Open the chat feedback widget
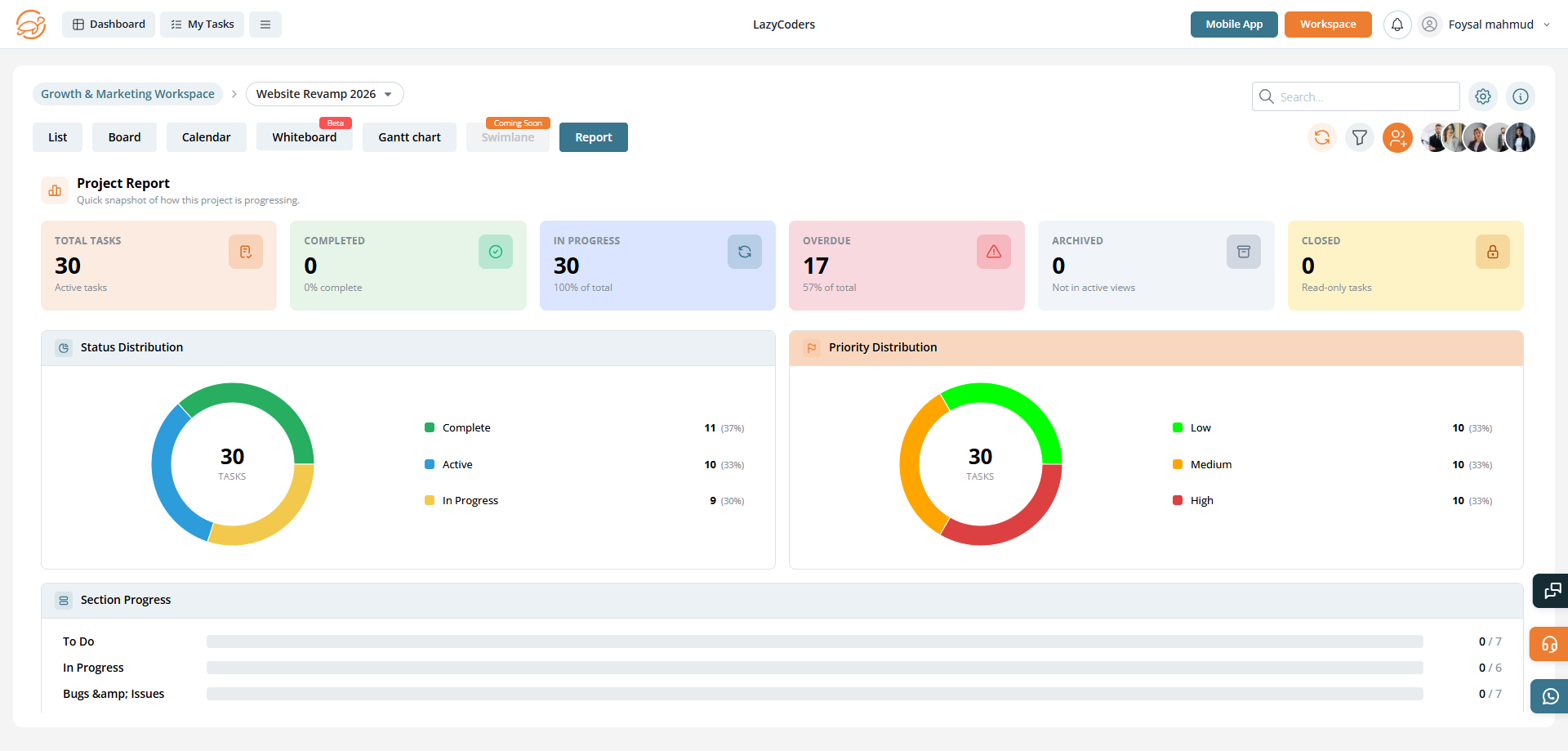 (x=1552, y=591)
